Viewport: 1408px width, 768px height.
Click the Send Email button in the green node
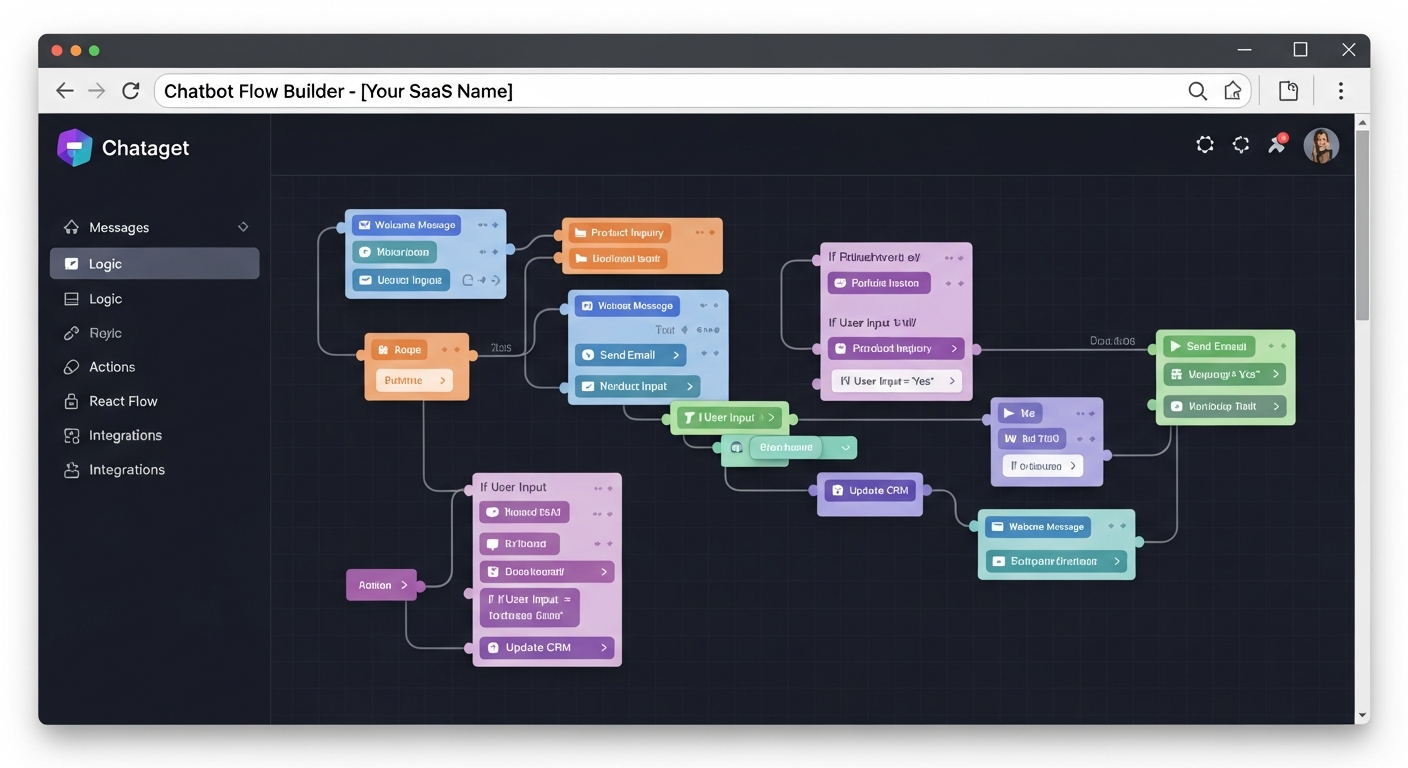(x=1209, y=346)
